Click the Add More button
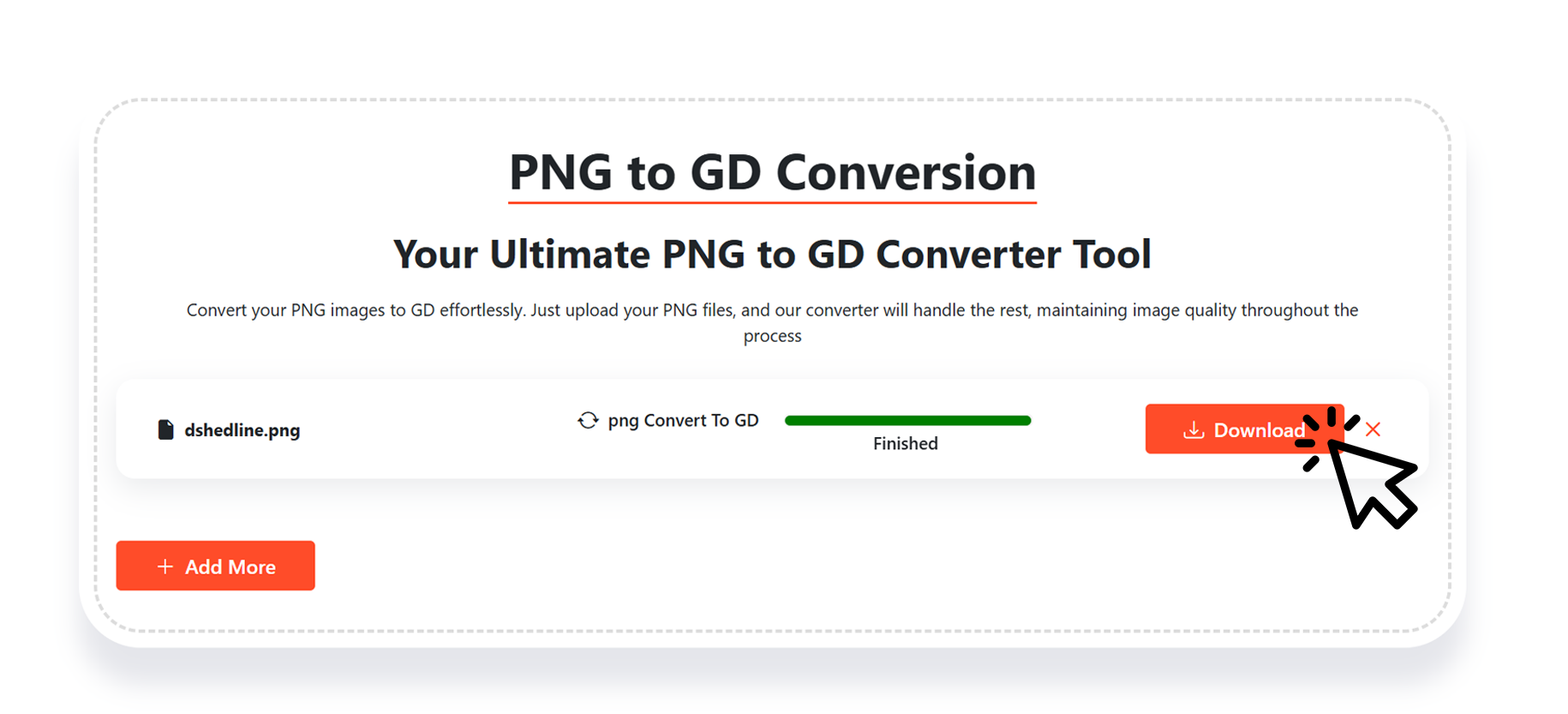 [215, 566]
